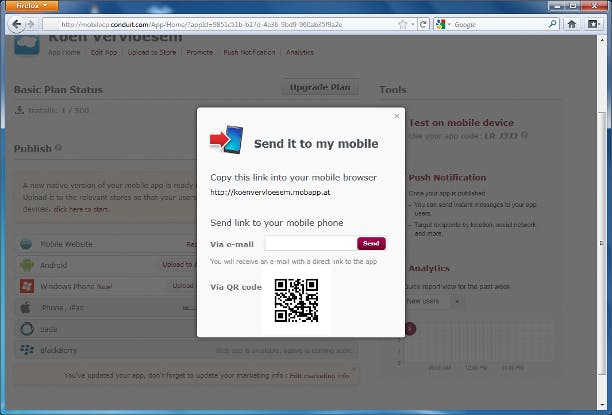Image resolution: width=612 pixels, height=415 pixels.
Task: Select the Windows Phone row text
Action: (76, 286)
